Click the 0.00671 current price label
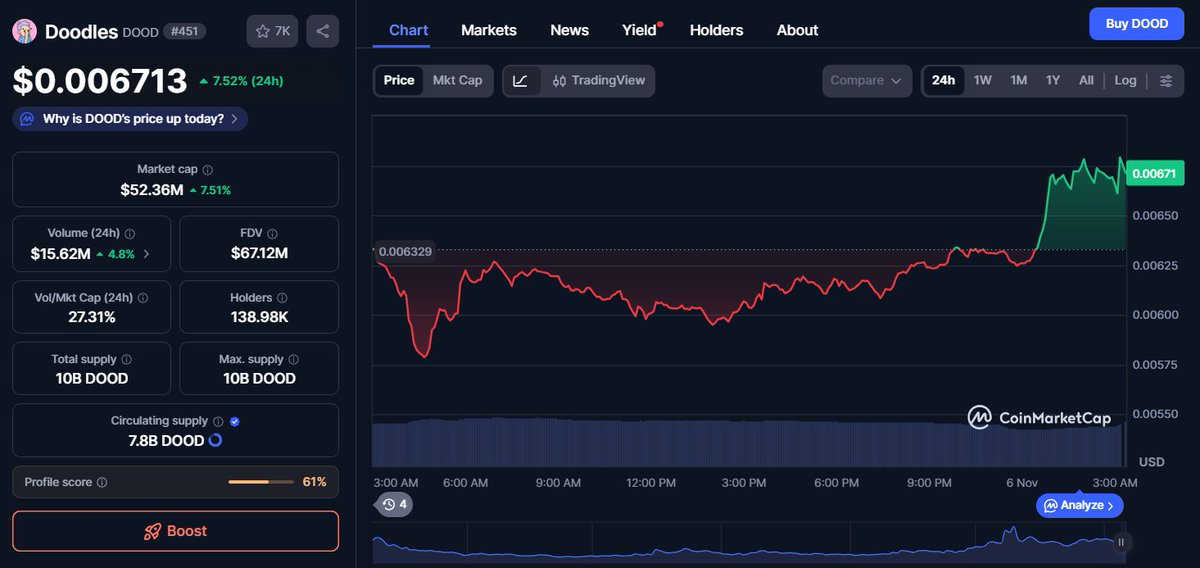 click(x=1154, y=173)
